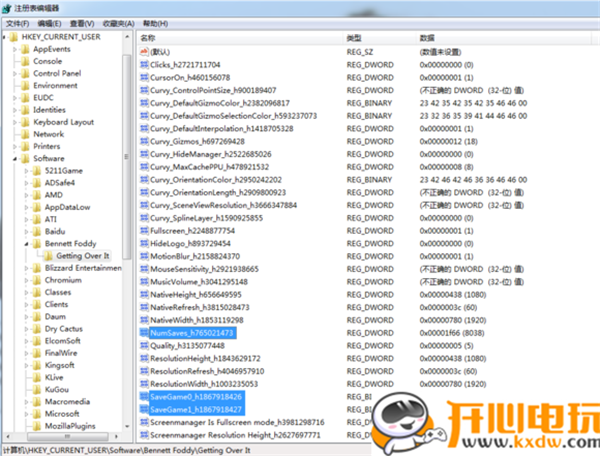600x456 pixels.
Task: Click the Software folder icon
Action: (25, 158)
